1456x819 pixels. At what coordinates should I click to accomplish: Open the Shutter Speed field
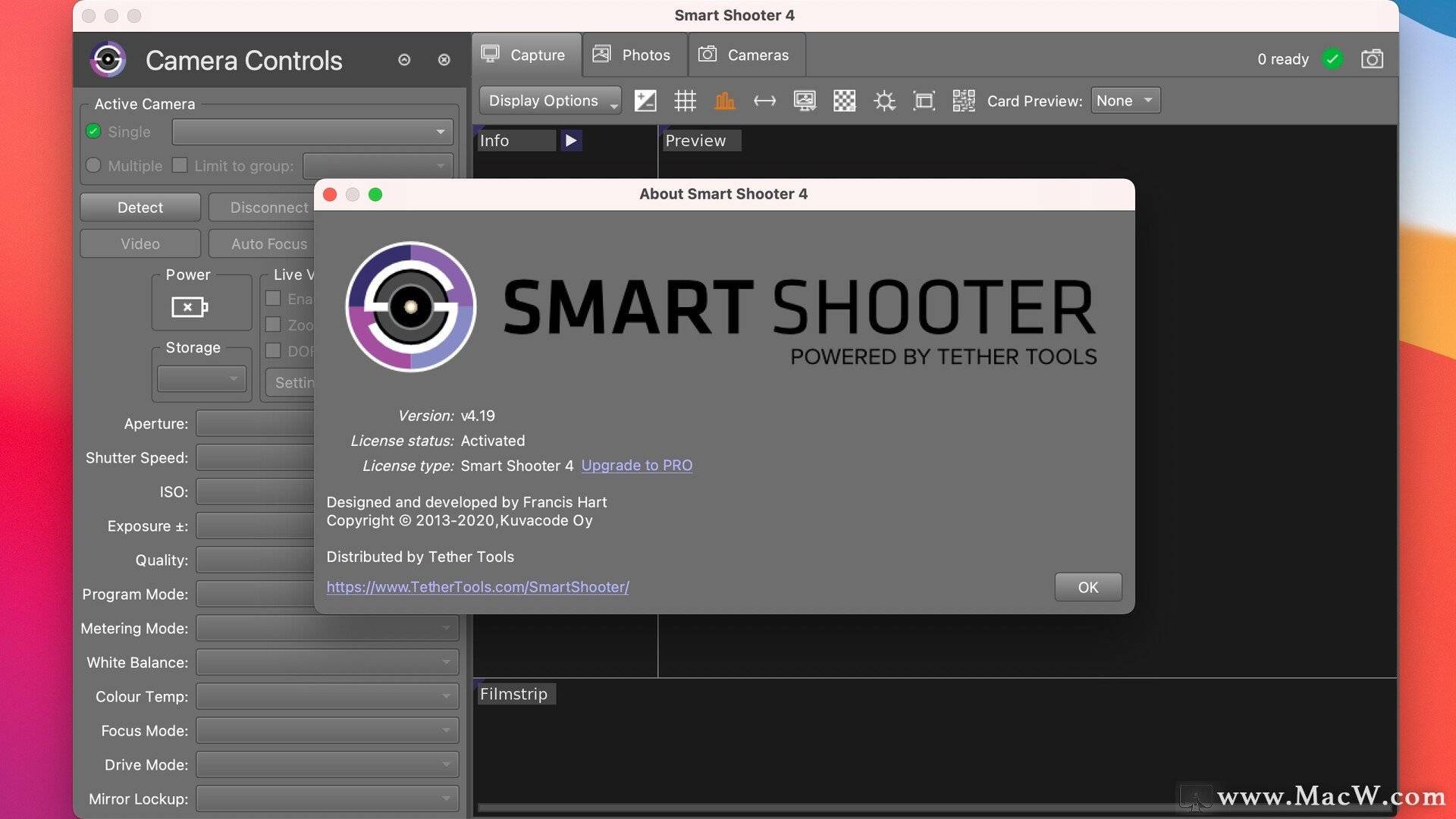click(255, 457)
